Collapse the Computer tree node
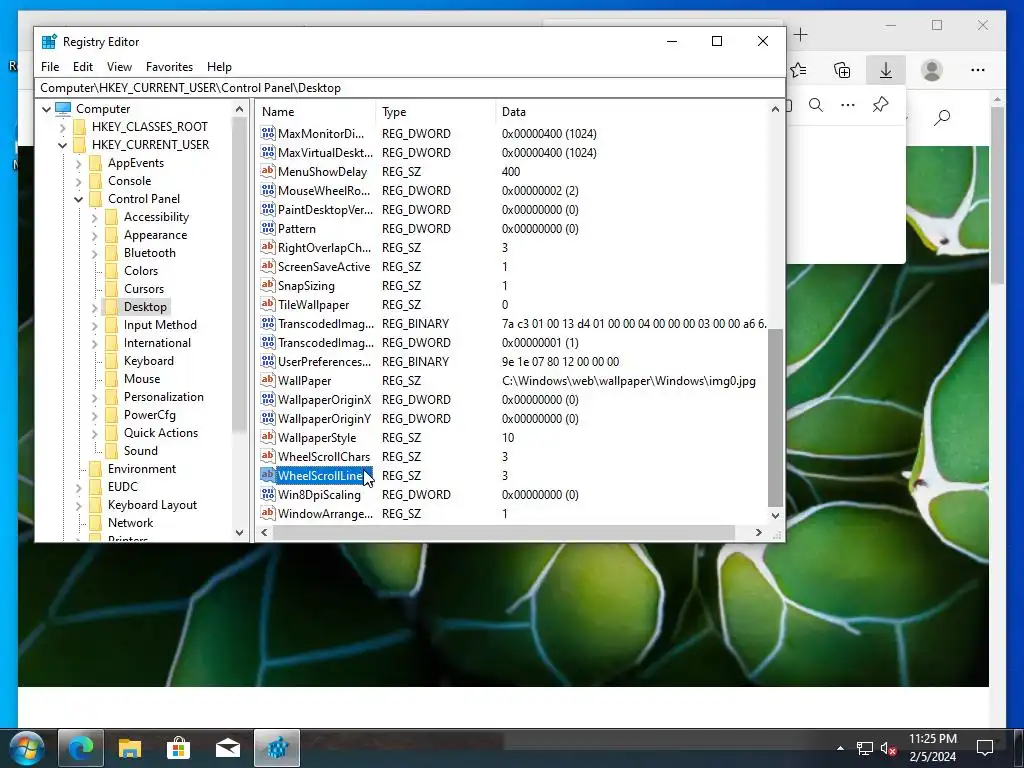The width and height of the screenshot is (1024, 768). point(46,109)
